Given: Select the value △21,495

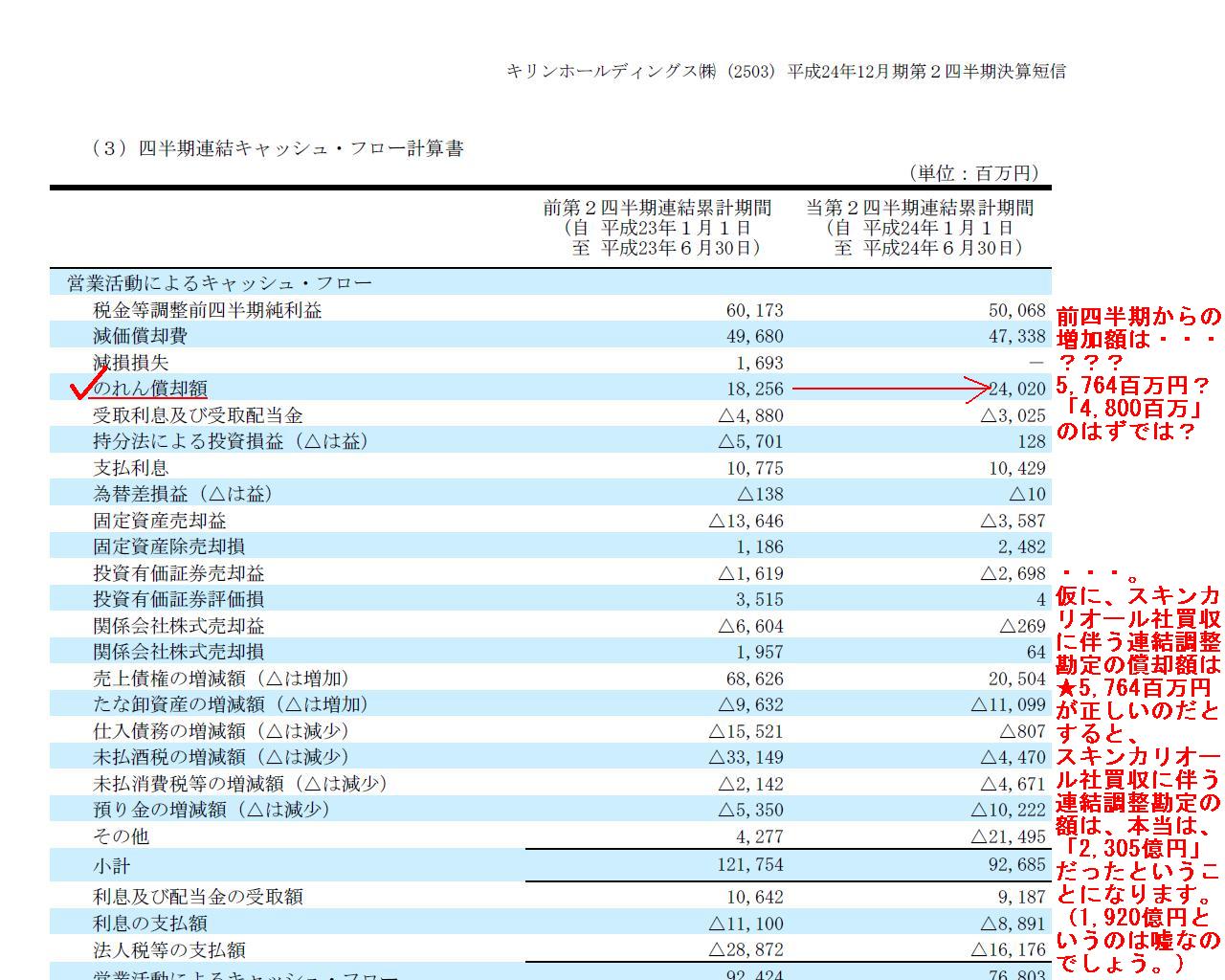Looking at the screenshot, I should 1008,836.
